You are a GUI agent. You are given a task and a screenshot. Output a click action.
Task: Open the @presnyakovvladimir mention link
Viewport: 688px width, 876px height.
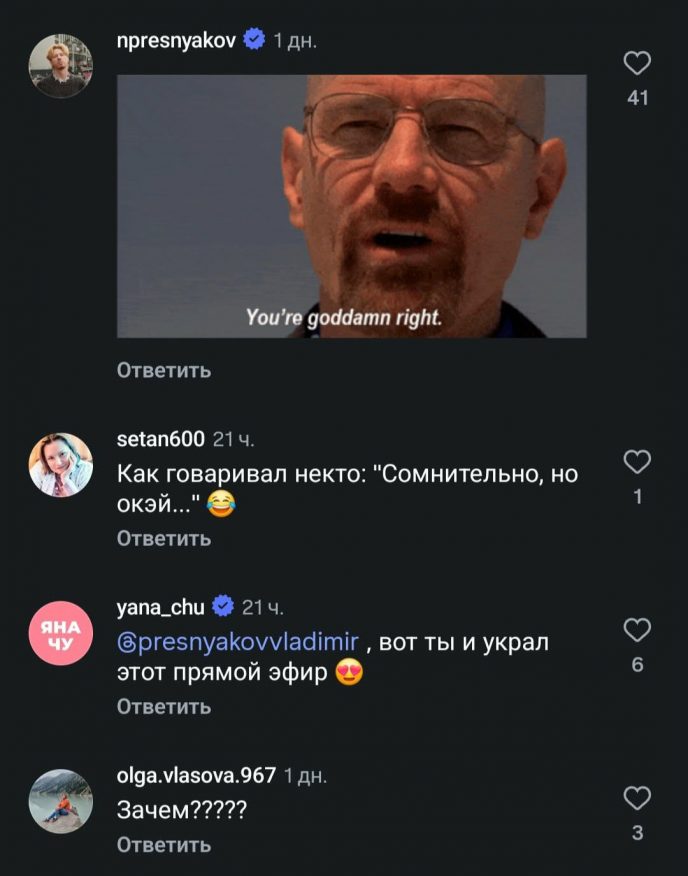(x=238, y=642)
